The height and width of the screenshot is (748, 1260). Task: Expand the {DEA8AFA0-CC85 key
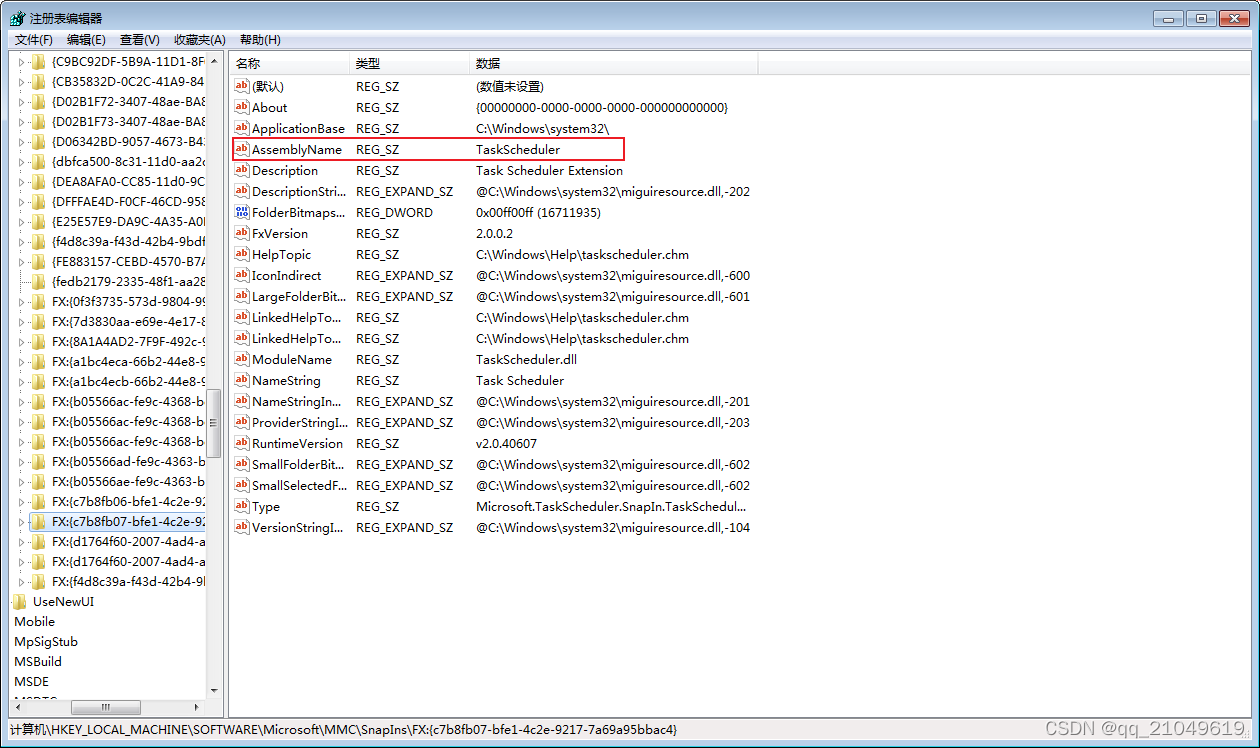[21, 181]
